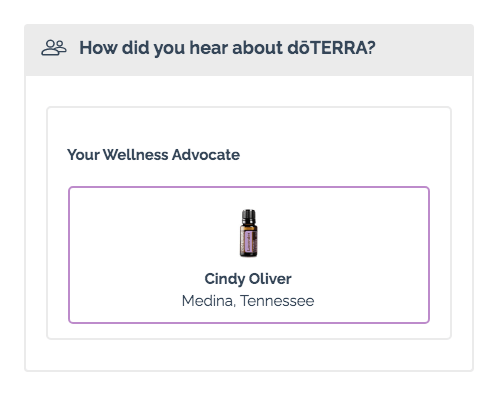Image resolution: width=502 pixels, height=400 pixels.
Task: Click the question mark ending the header title
Action: (371, 48)
